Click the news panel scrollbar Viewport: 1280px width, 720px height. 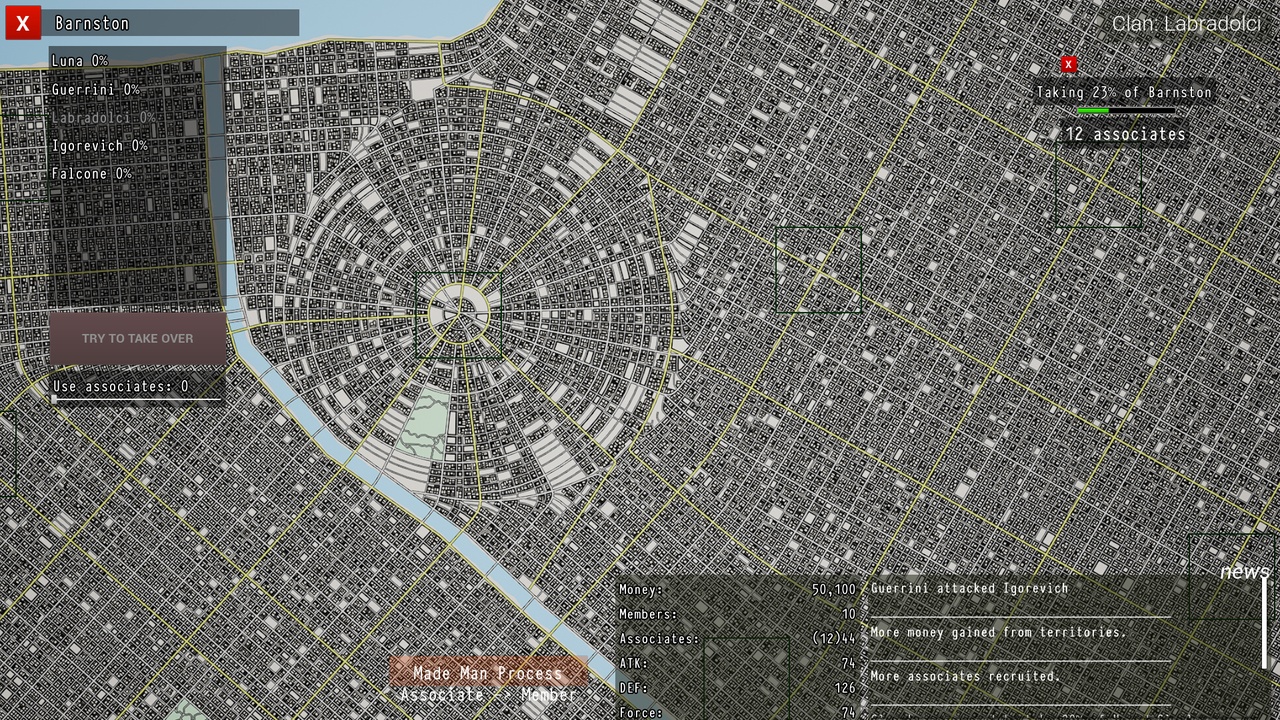click(x=1264, y=622)
